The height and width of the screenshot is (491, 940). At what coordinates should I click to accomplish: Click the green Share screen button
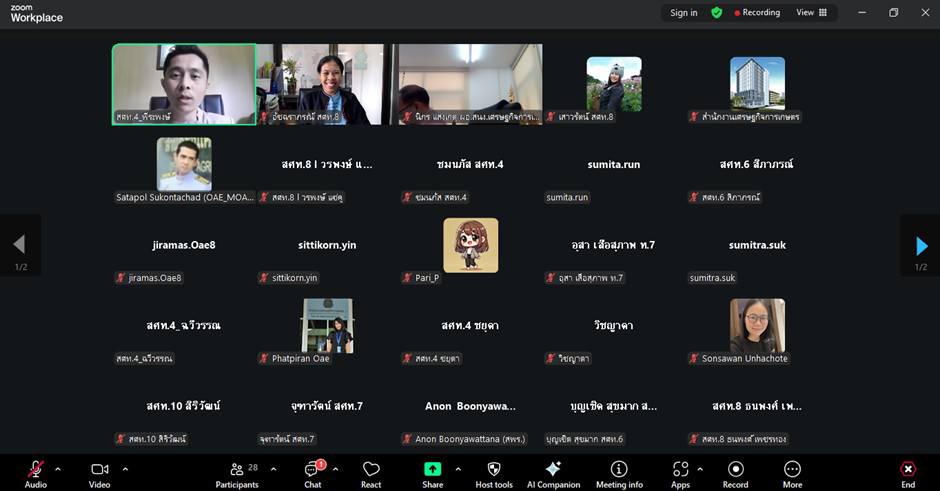click(x=432, y=474)
